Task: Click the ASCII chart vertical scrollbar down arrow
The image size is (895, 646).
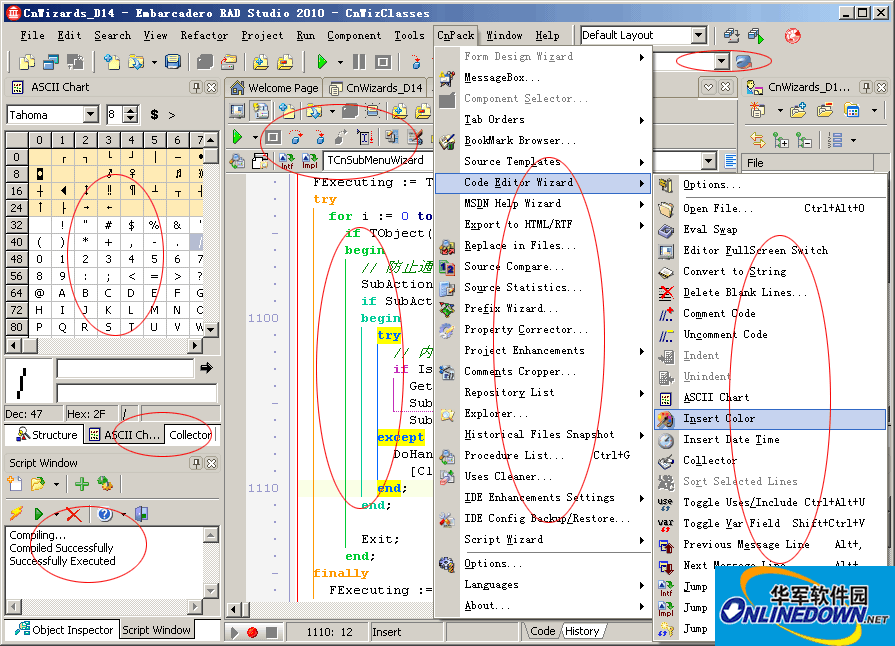Action: 211,329
